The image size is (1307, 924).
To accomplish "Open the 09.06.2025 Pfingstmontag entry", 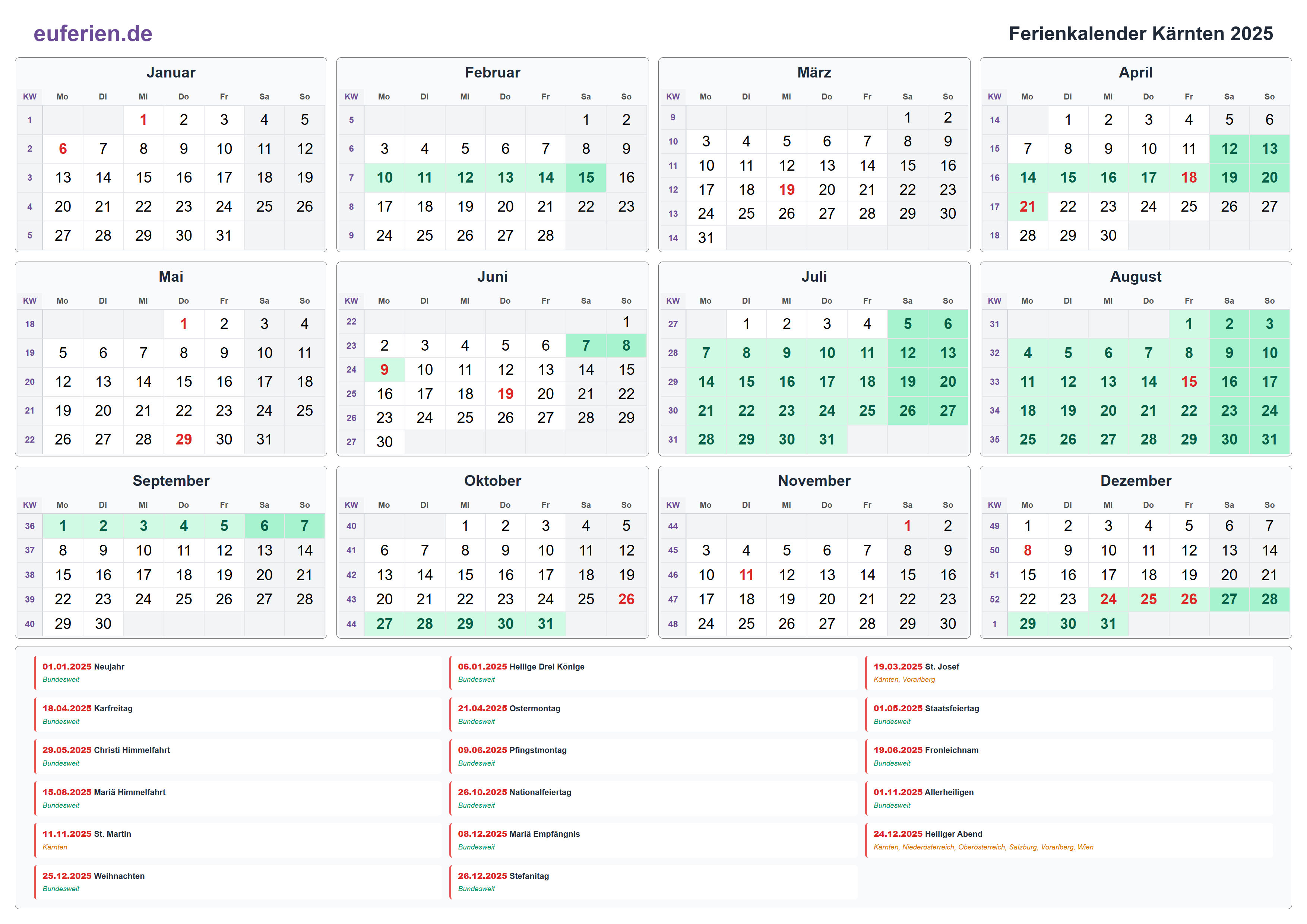I will click(653, 756).
